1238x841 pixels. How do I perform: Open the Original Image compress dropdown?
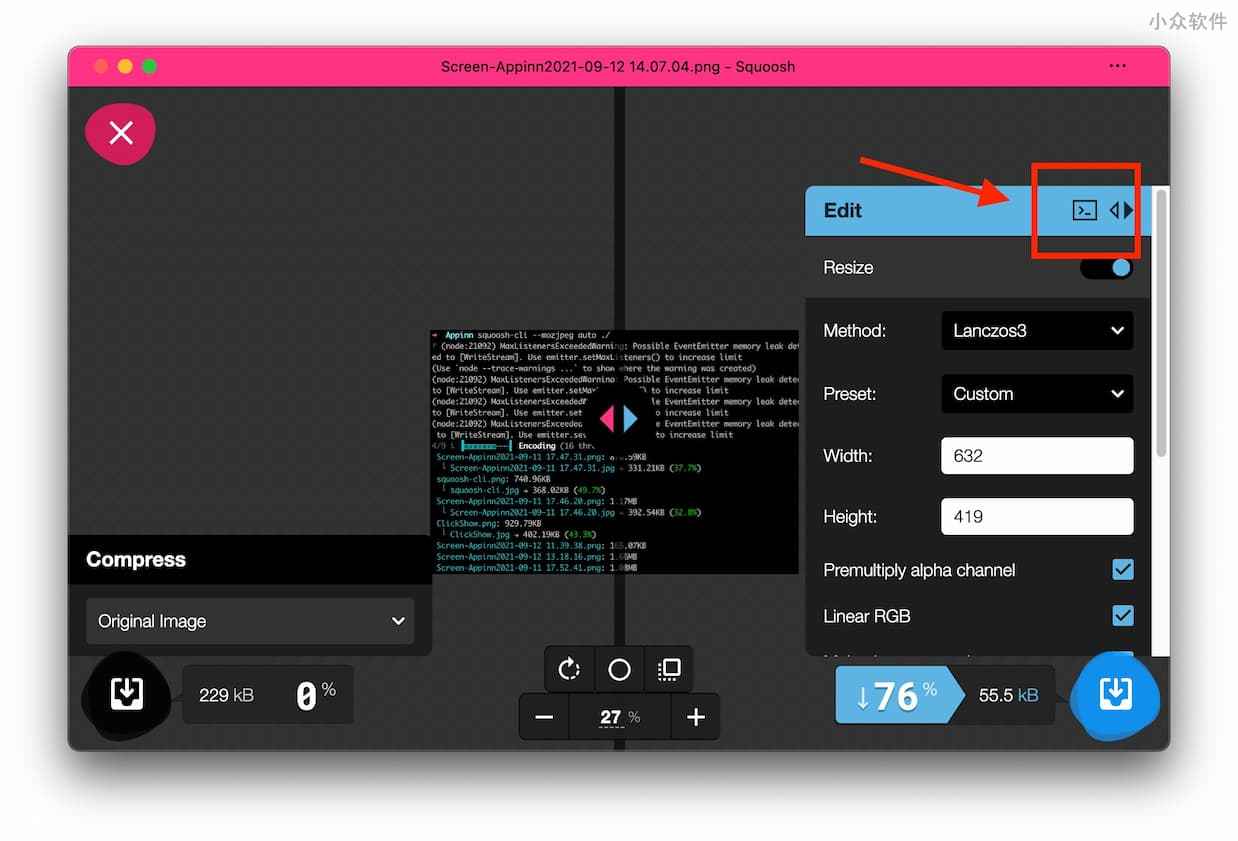point(250,621)
